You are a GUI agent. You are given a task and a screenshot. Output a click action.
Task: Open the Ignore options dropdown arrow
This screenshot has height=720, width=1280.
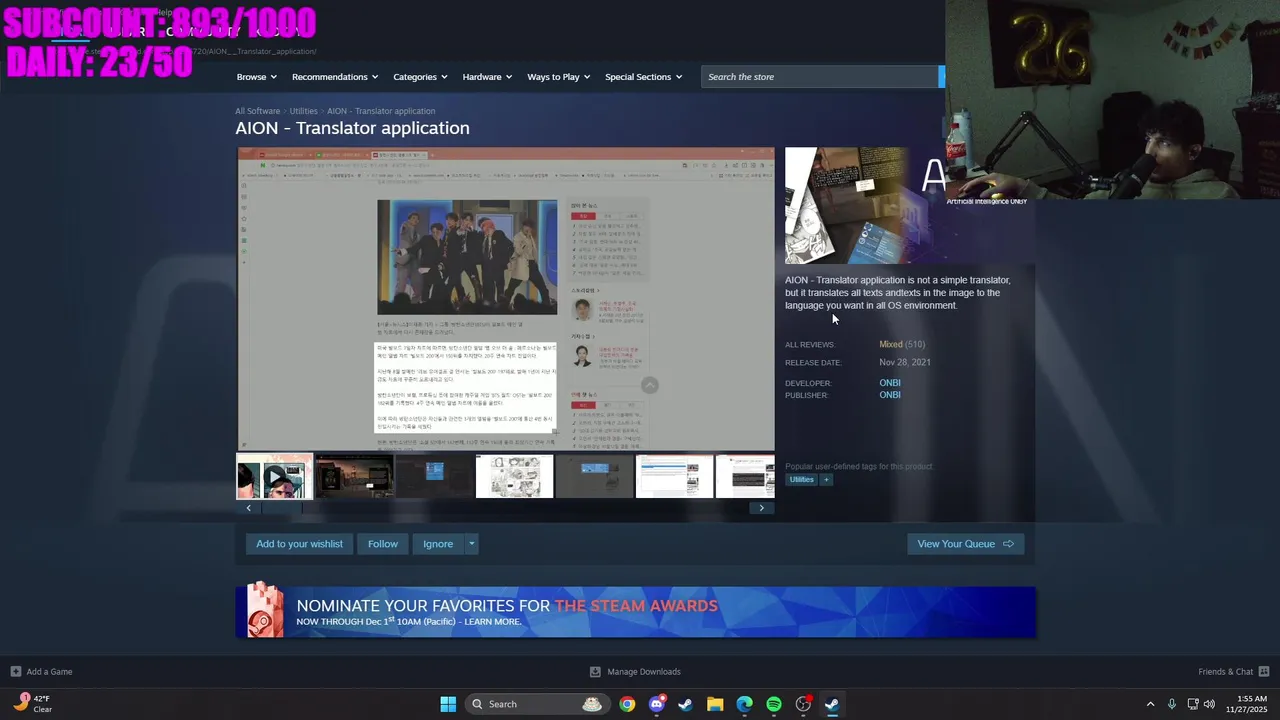click(x=472, y=544)
